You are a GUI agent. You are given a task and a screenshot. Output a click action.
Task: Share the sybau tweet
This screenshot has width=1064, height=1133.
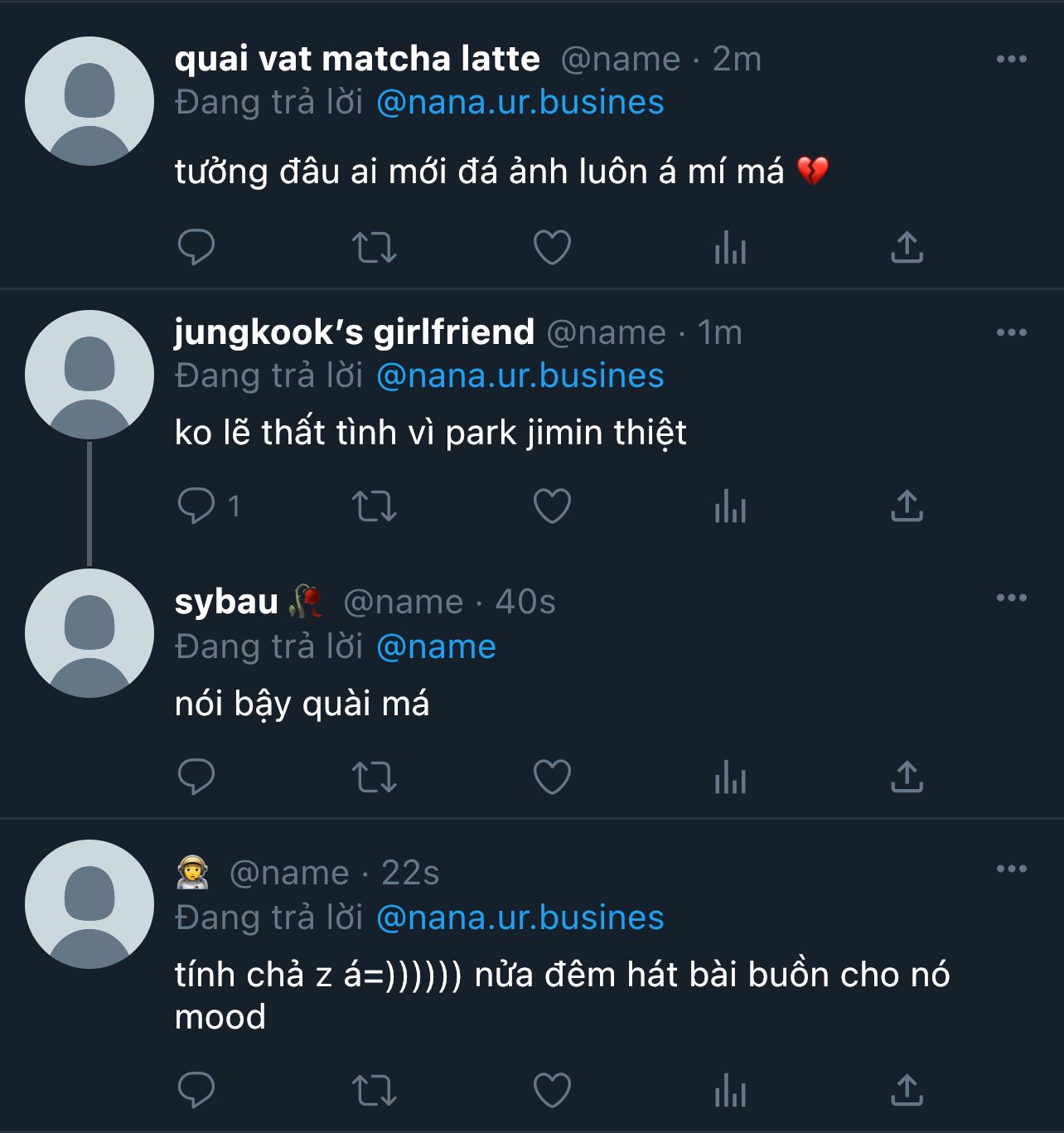[x=907, y=777]
